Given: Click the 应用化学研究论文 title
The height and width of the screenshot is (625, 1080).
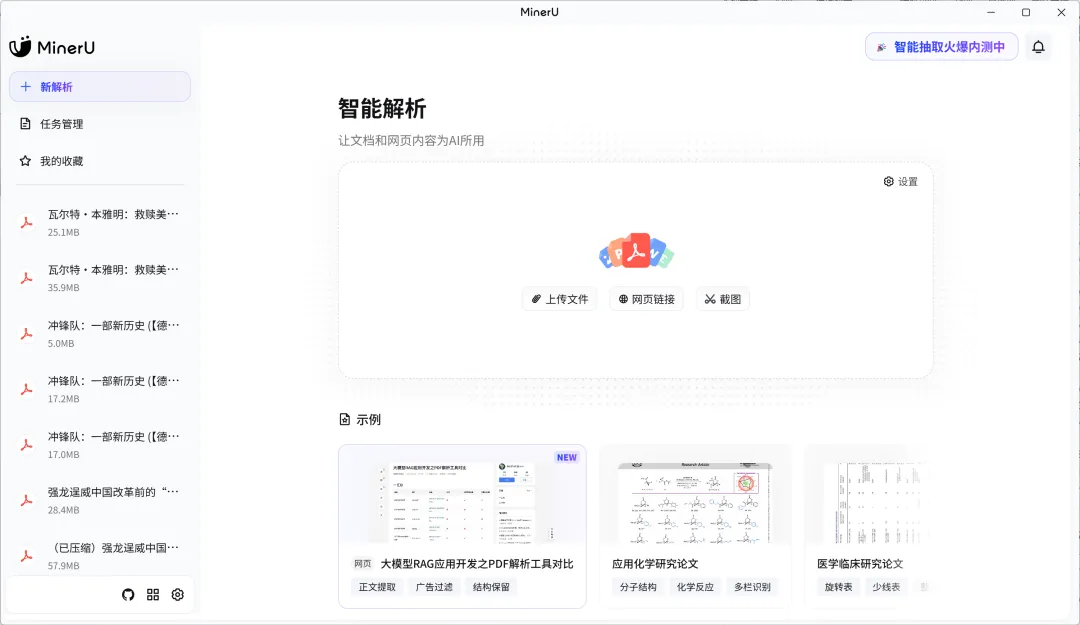Looking at the screenshot, I should (x=655, y=564).
